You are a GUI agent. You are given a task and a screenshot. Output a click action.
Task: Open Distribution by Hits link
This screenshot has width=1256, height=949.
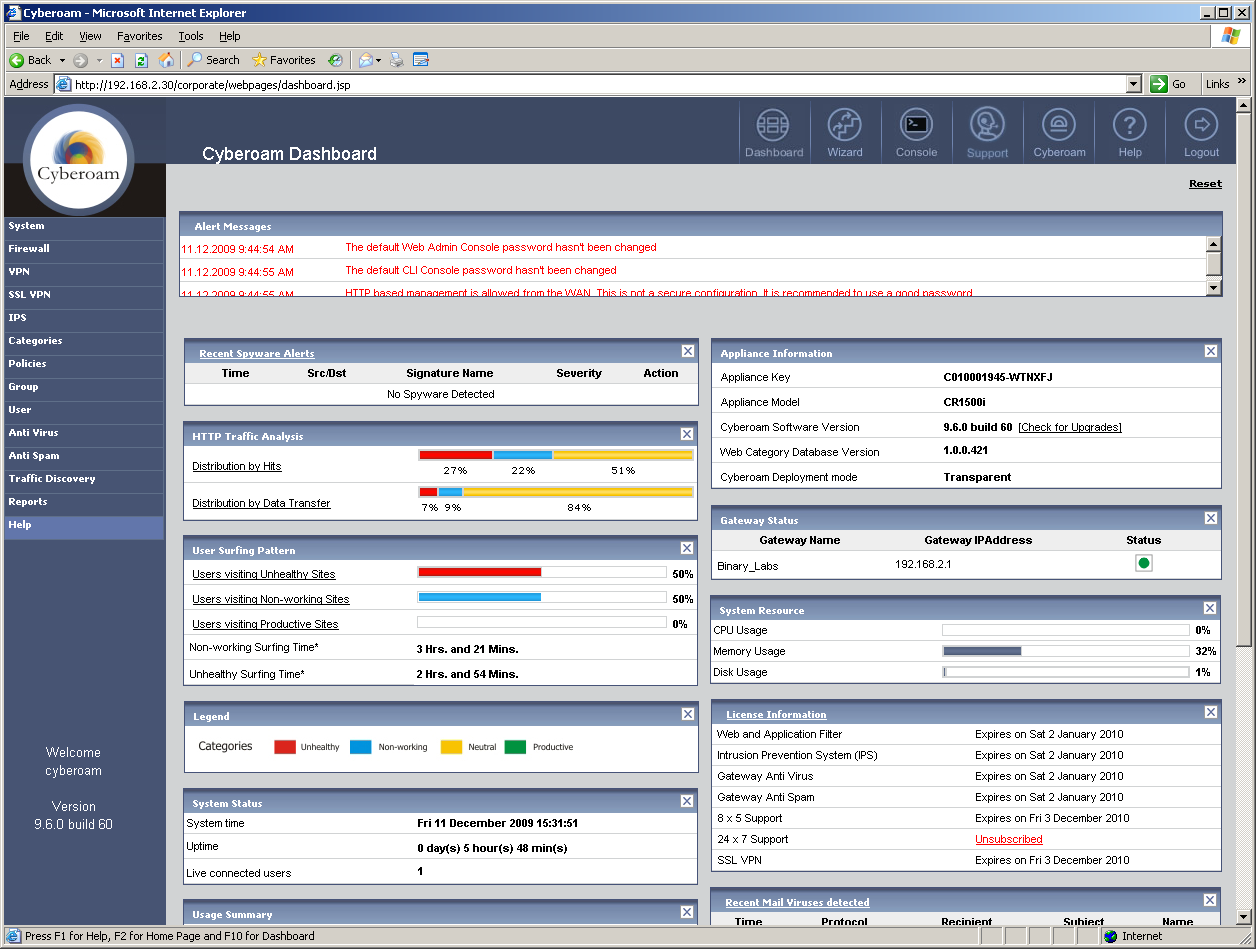tap(236, 466)
